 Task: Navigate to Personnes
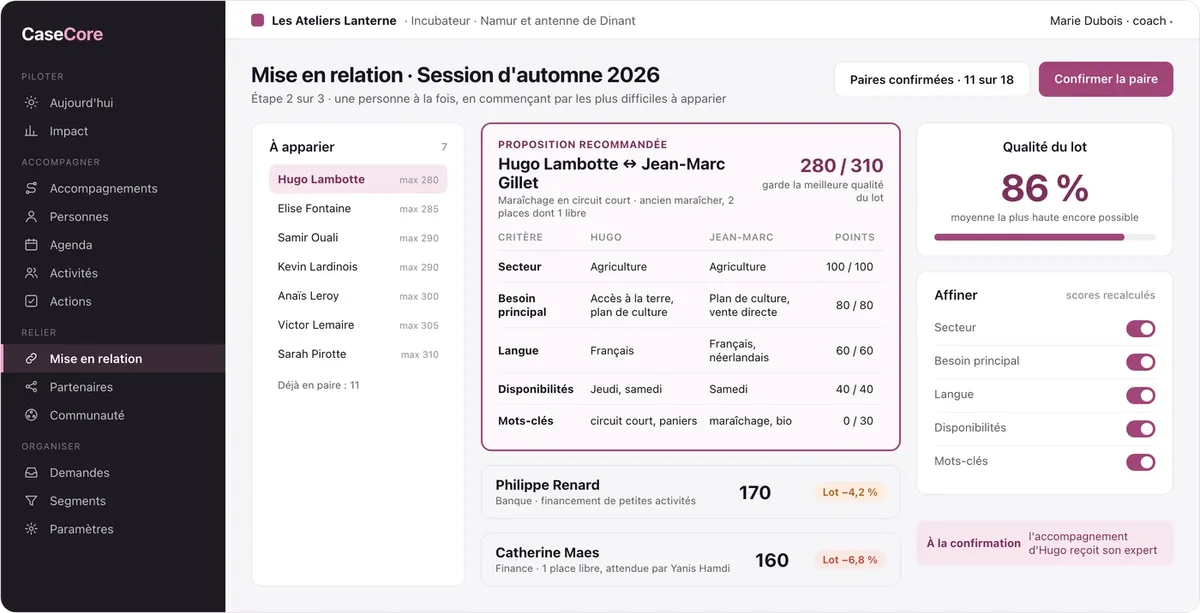pyautogui.click(x=113, y=216)
